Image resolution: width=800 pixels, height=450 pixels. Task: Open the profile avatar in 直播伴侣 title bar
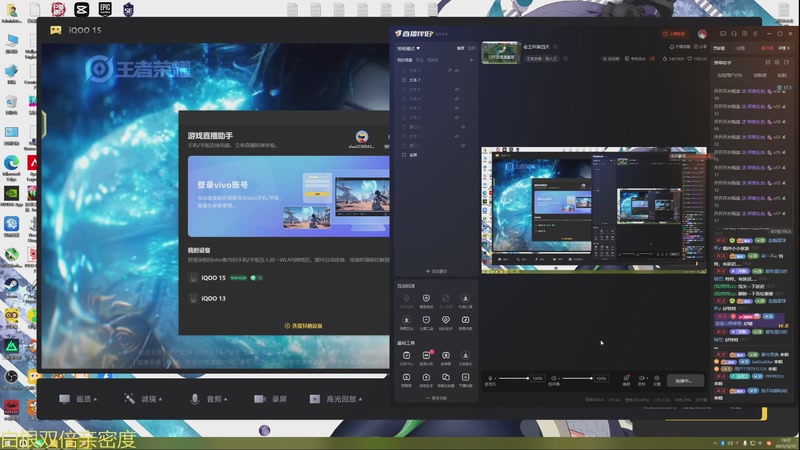point(703,34)
